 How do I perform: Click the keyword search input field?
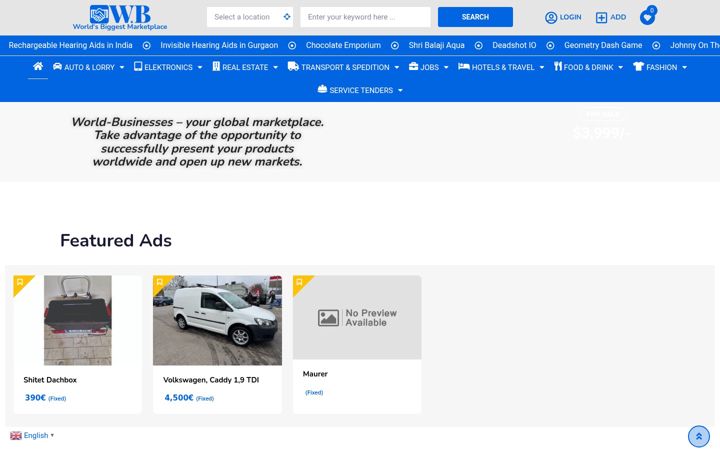366,17
